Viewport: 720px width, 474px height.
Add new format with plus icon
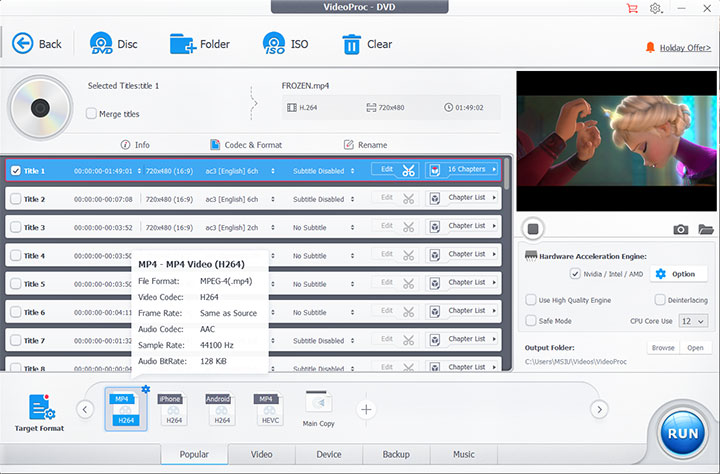click(366, 409)
